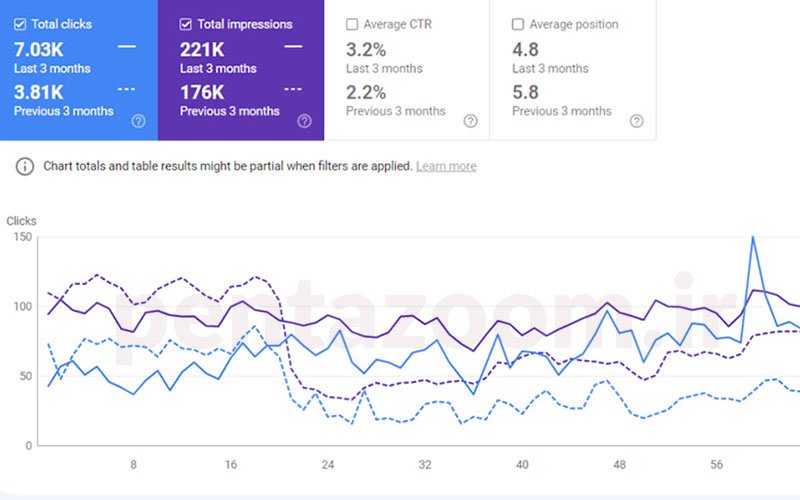Click the 32 label on the x-axis
Screen dimensions: 800x500
tap(425, 465)
